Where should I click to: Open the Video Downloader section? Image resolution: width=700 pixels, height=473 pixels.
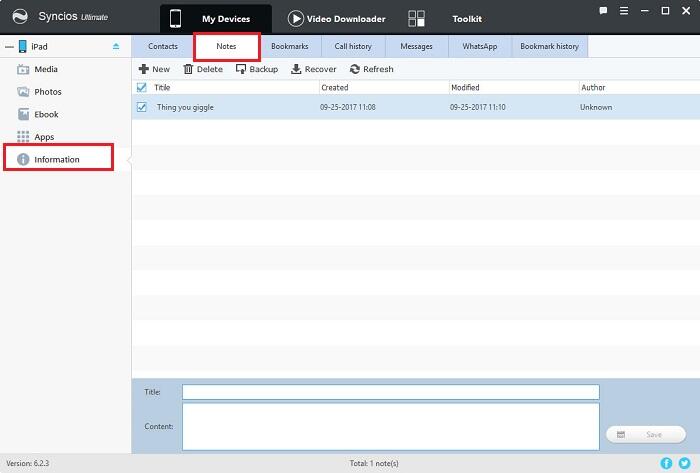(336, 18)
